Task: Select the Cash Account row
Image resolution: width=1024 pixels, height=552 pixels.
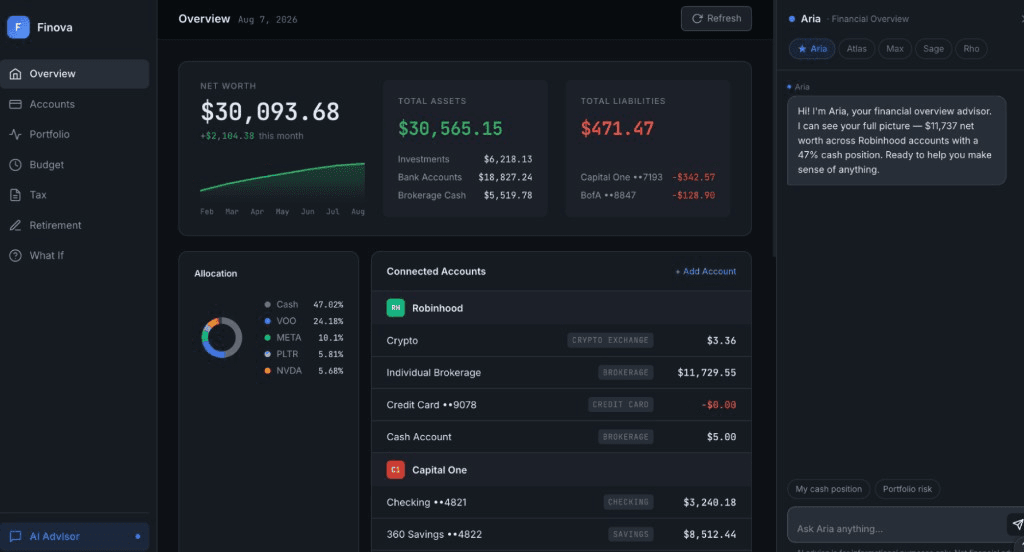Action: pos(561,436)
